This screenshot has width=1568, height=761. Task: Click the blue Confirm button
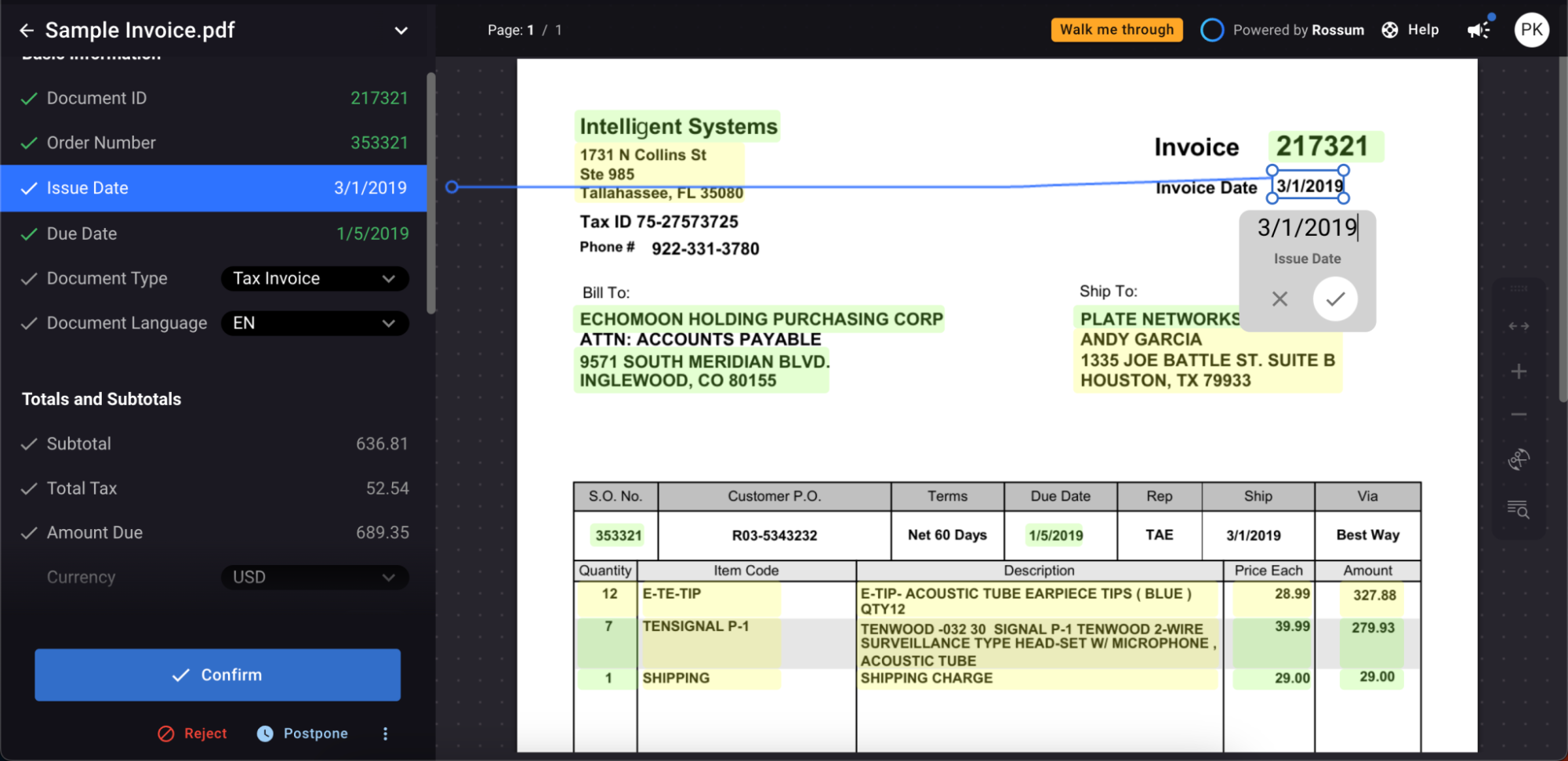(217, 675)
